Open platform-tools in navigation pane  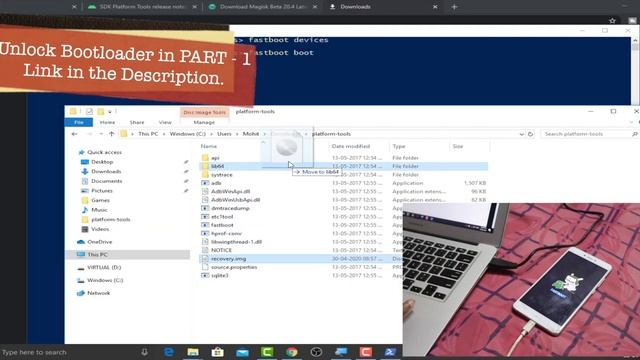111,220
